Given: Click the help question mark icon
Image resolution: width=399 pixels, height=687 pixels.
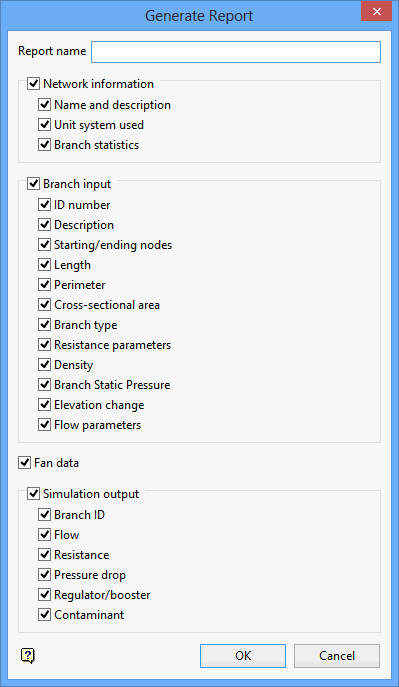Looking at the screenshot, I should (28, 656).
